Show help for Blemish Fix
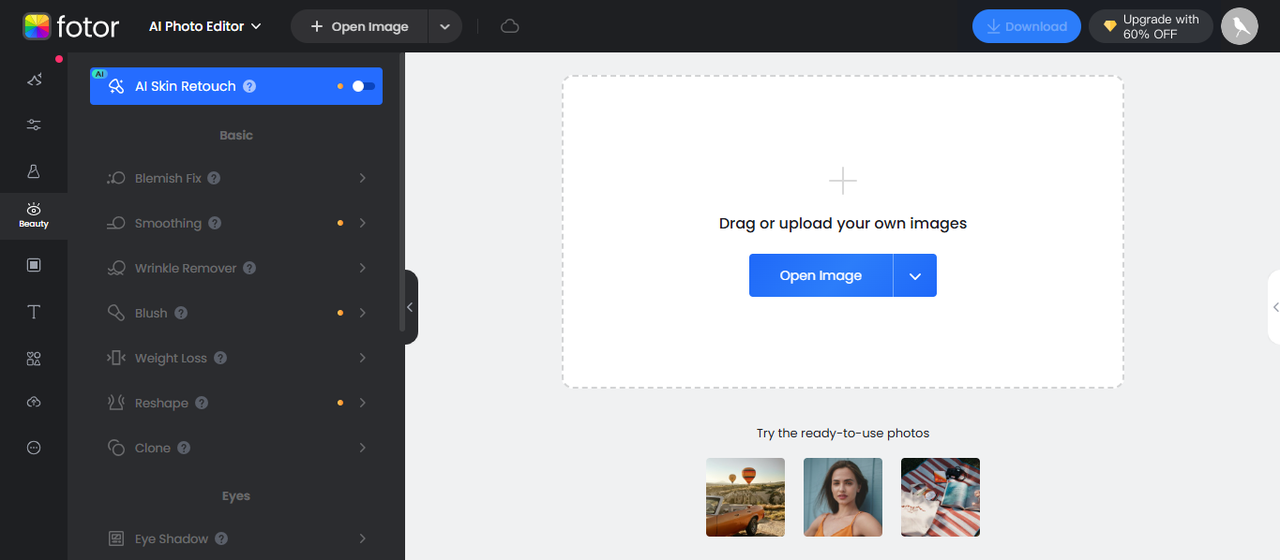The width and height of the screenshot is (1280, 560). (x=214, y=178)
